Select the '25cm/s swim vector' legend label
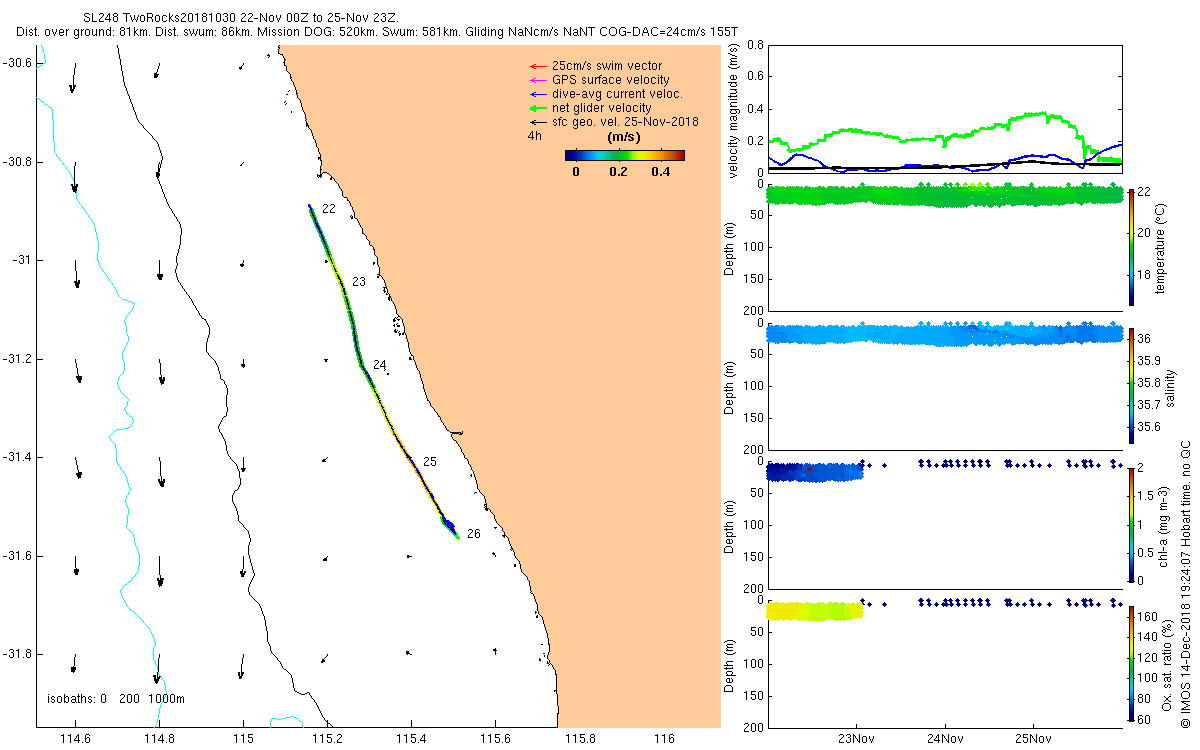The width and height of the screenshot is (1200, 750). pos(607,66)
